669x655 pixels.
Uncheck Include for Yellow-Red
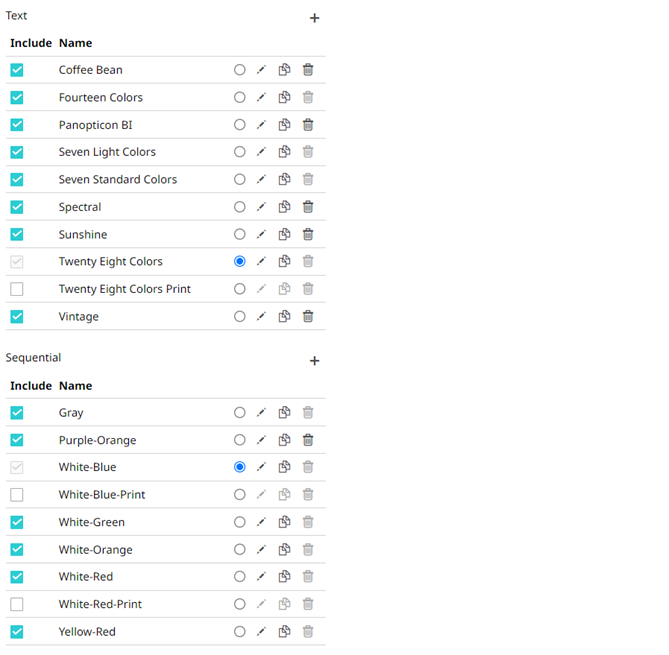[17, 632]
